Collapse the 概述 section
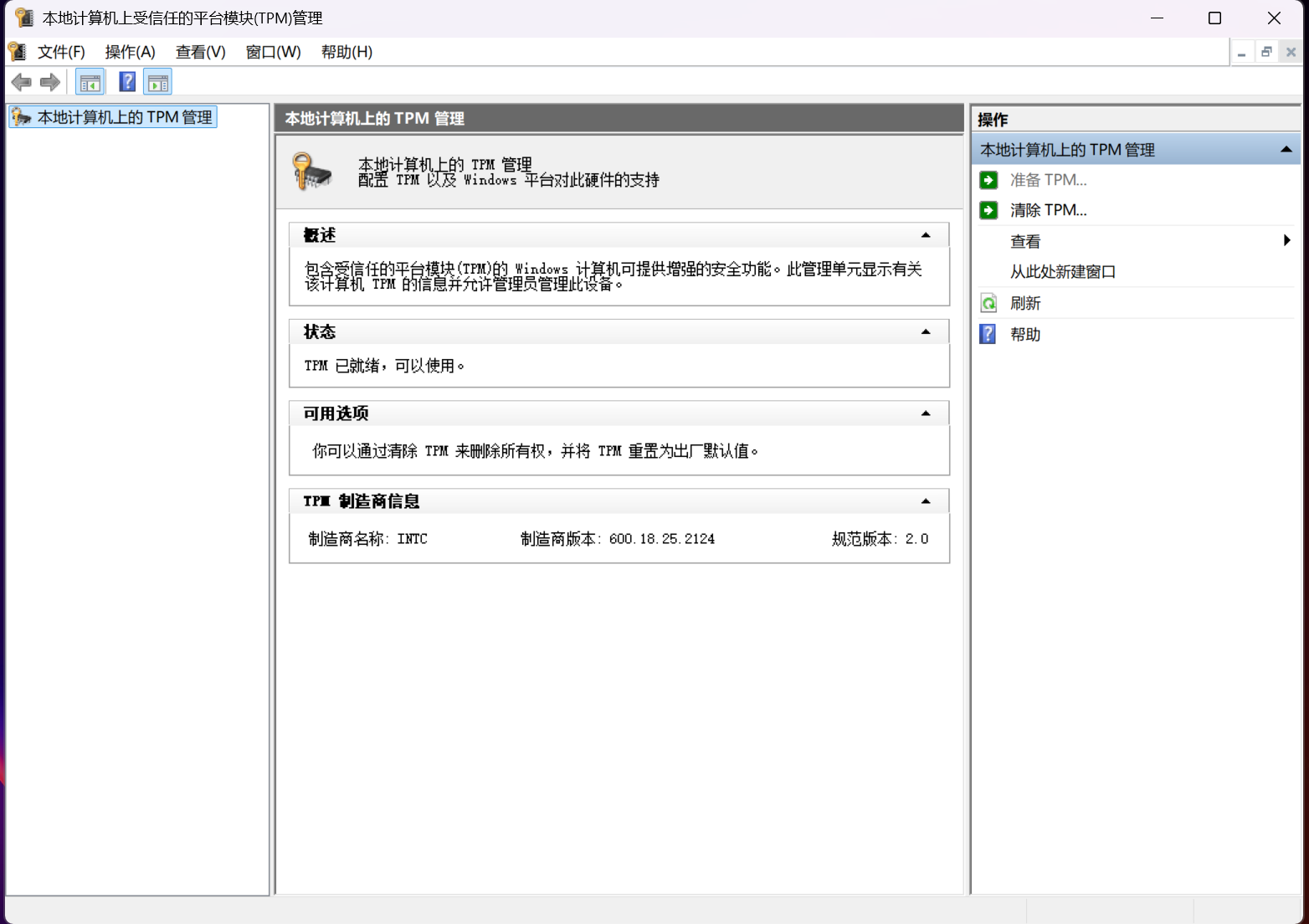The image size is (1309, 924). [926, 235]
